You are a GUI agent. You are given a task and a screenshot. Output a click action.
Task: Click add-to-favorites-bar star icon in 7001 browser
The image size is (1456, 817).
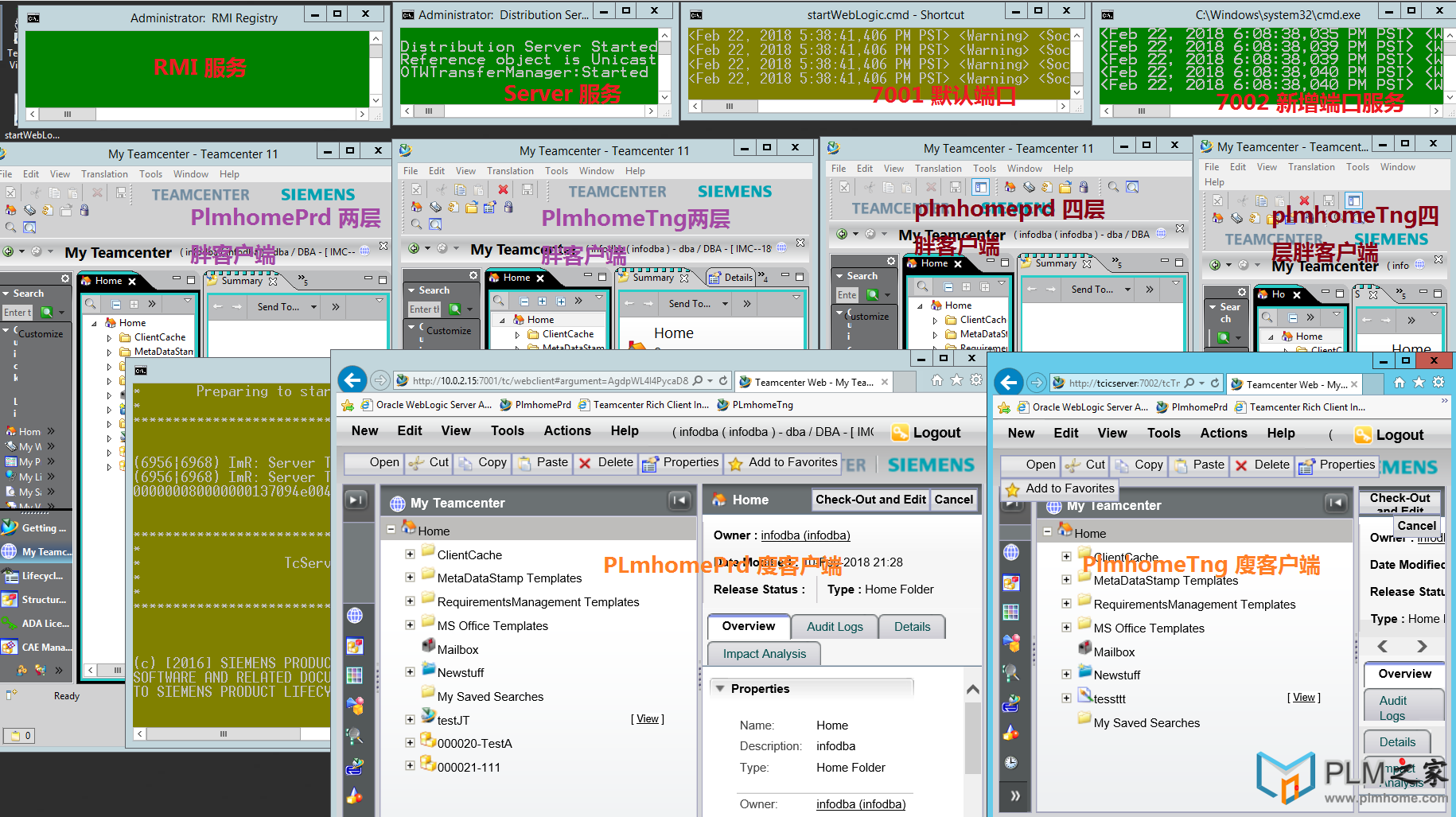click(x=348, y=405)
